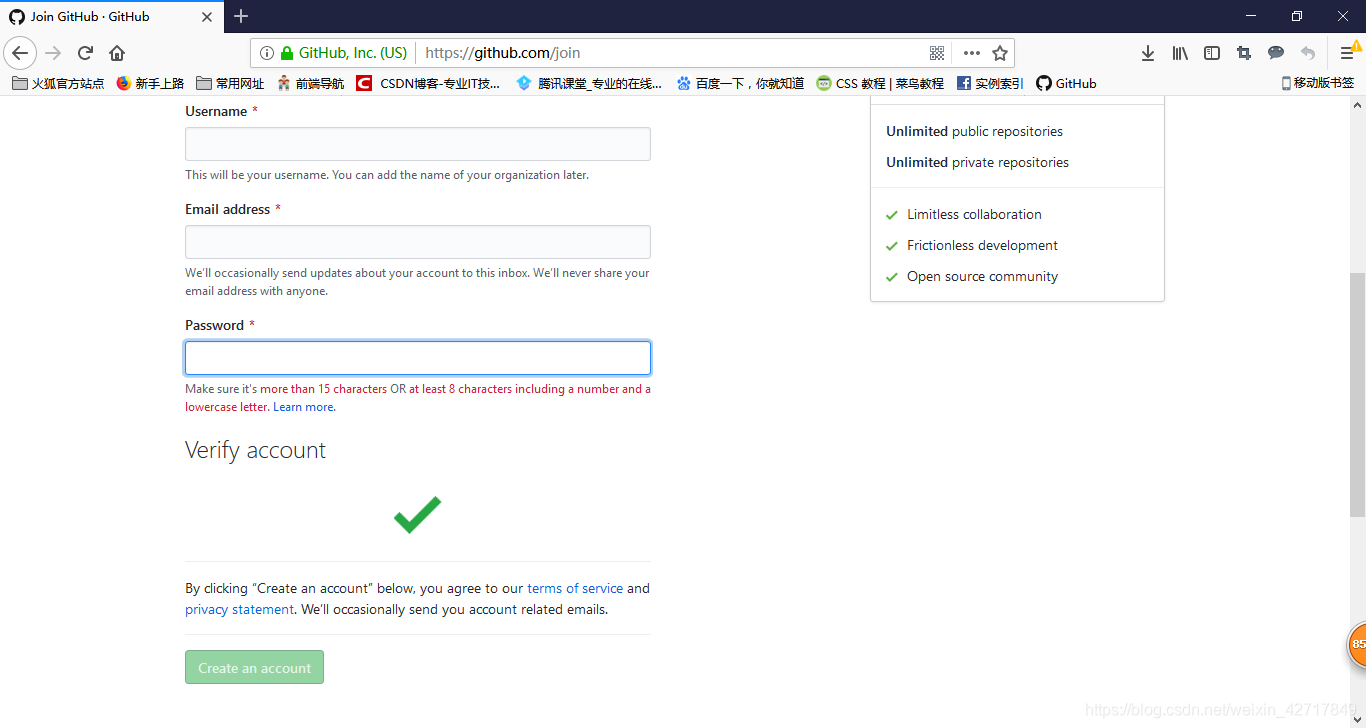Click the vertical page scrollbar thumb
1366x728 pixels.
tap(1357, 395)
